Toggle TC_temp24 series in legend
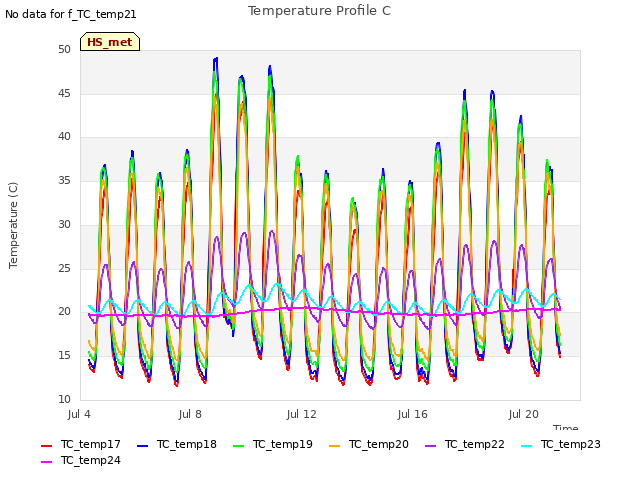This screenshot has height=480, width=640. [81, 460]
